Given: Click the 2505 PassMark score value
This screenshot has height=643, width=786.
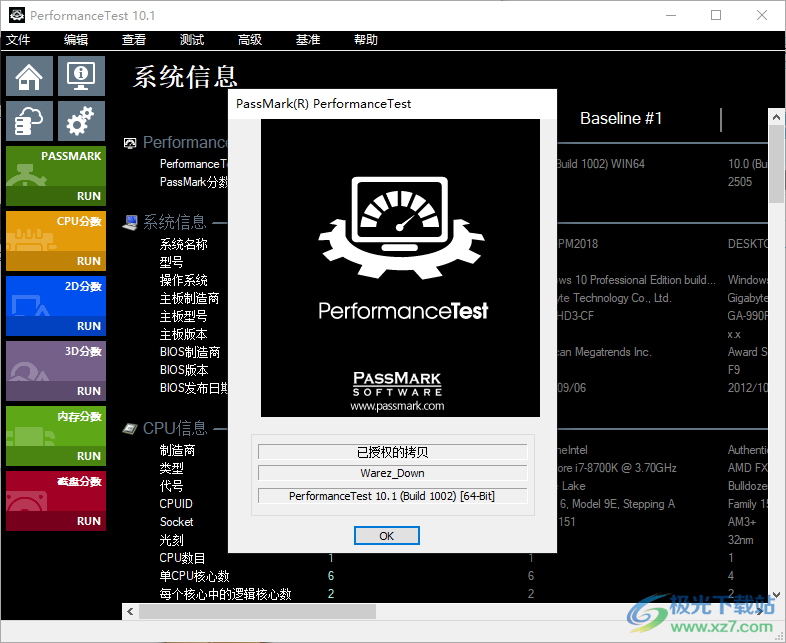Looking at the screenshot, I should (x=740, y=182).
